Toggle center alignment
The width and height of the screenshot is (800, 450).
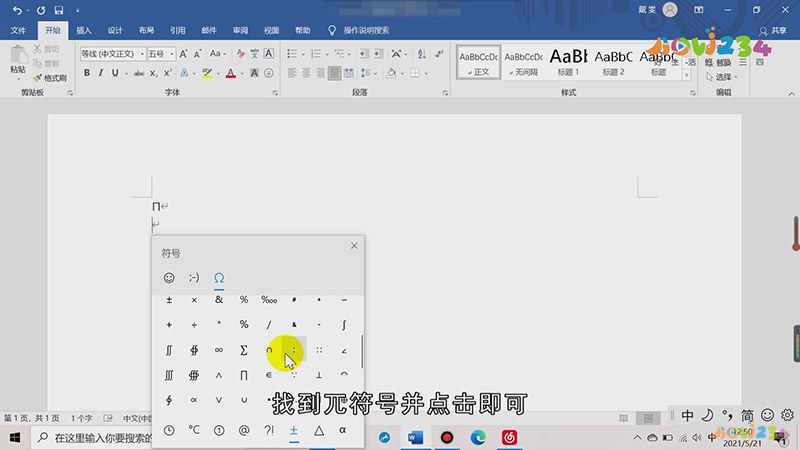(x=306, y=73)
